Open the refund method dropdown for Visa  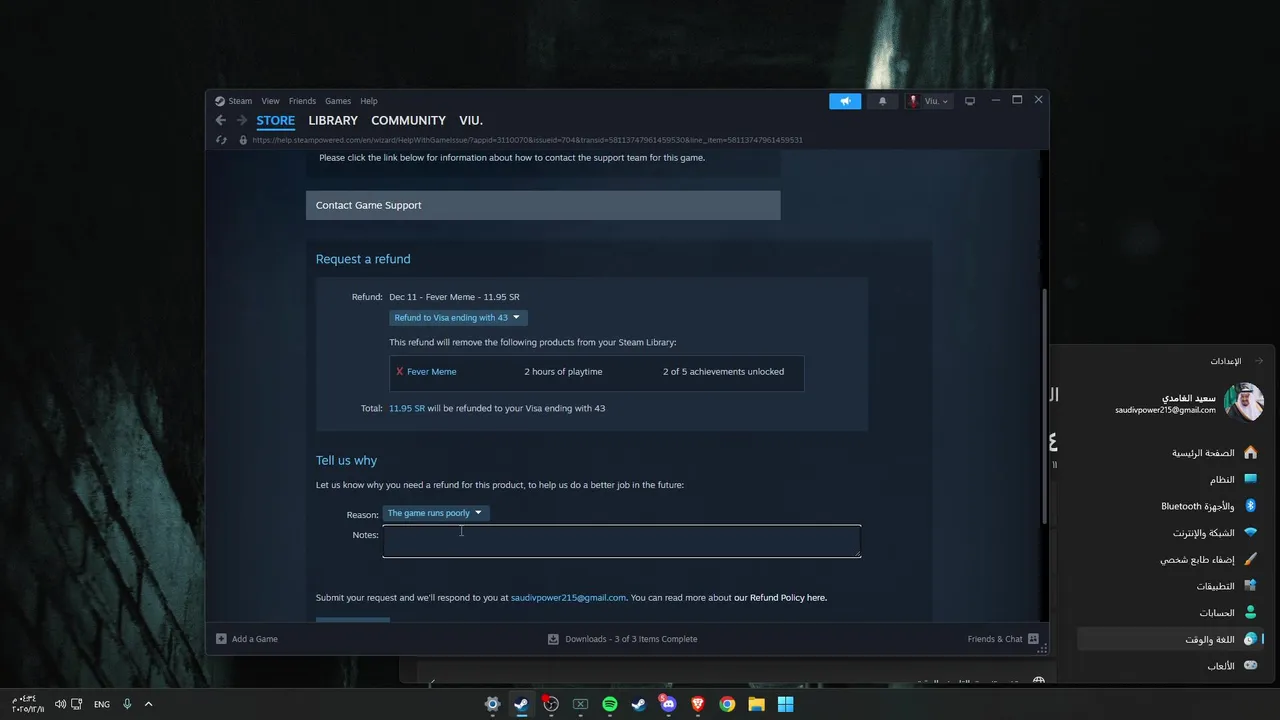coord(458,318)
